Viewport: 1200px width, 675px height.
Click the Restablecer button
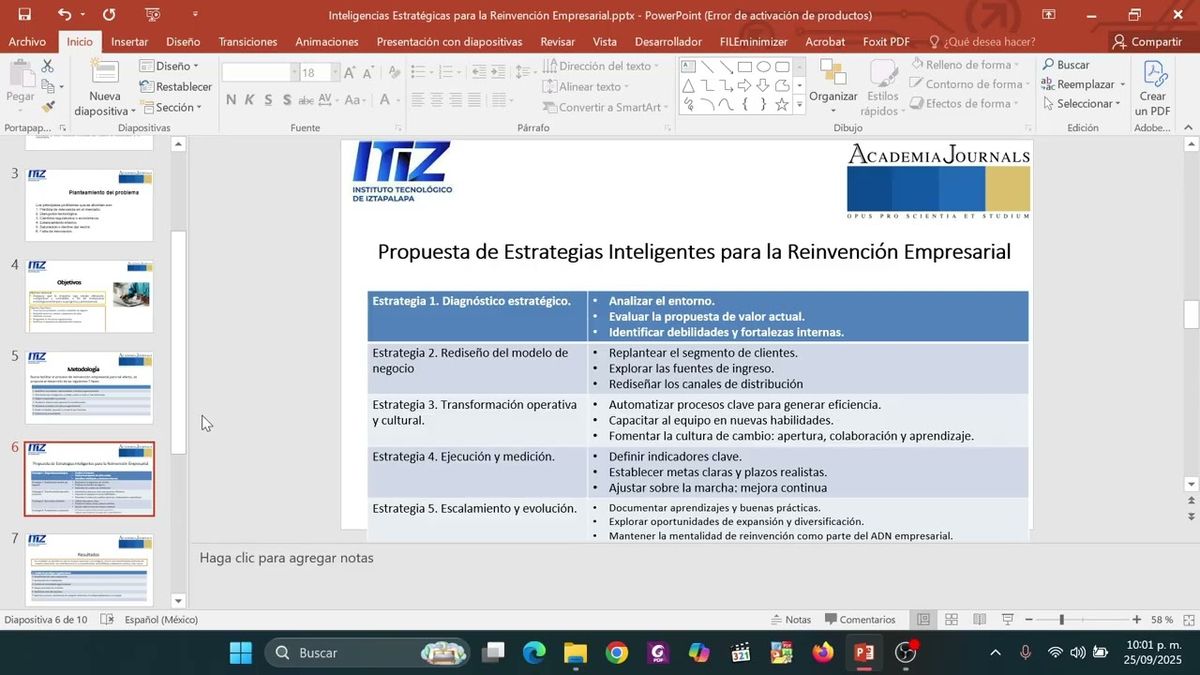pos(176,87)
